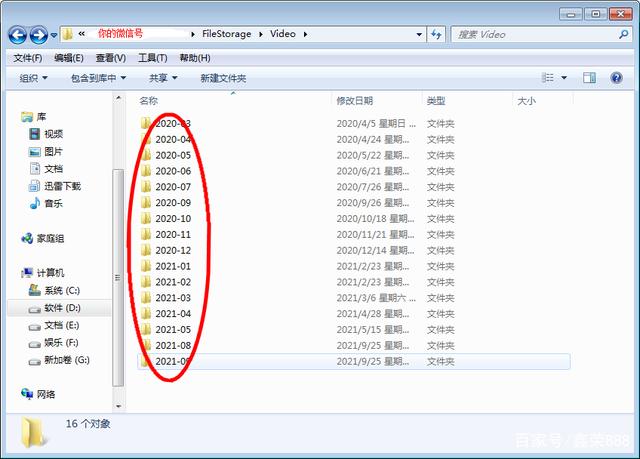Click the 修改日期 column header

click(355, 101)
